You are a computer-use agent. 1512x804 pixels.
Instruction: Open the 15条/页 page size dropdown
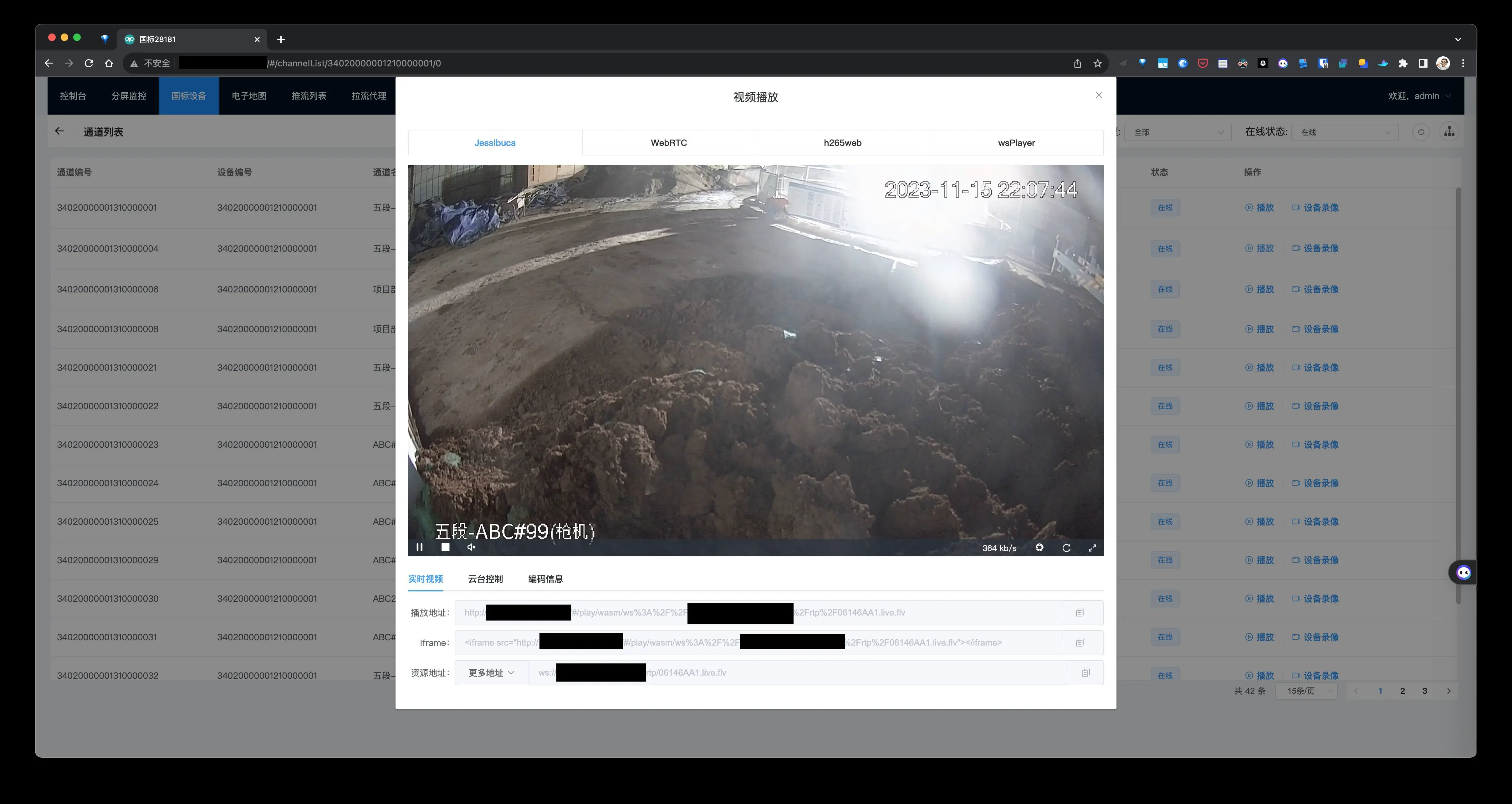[1306, 691]
